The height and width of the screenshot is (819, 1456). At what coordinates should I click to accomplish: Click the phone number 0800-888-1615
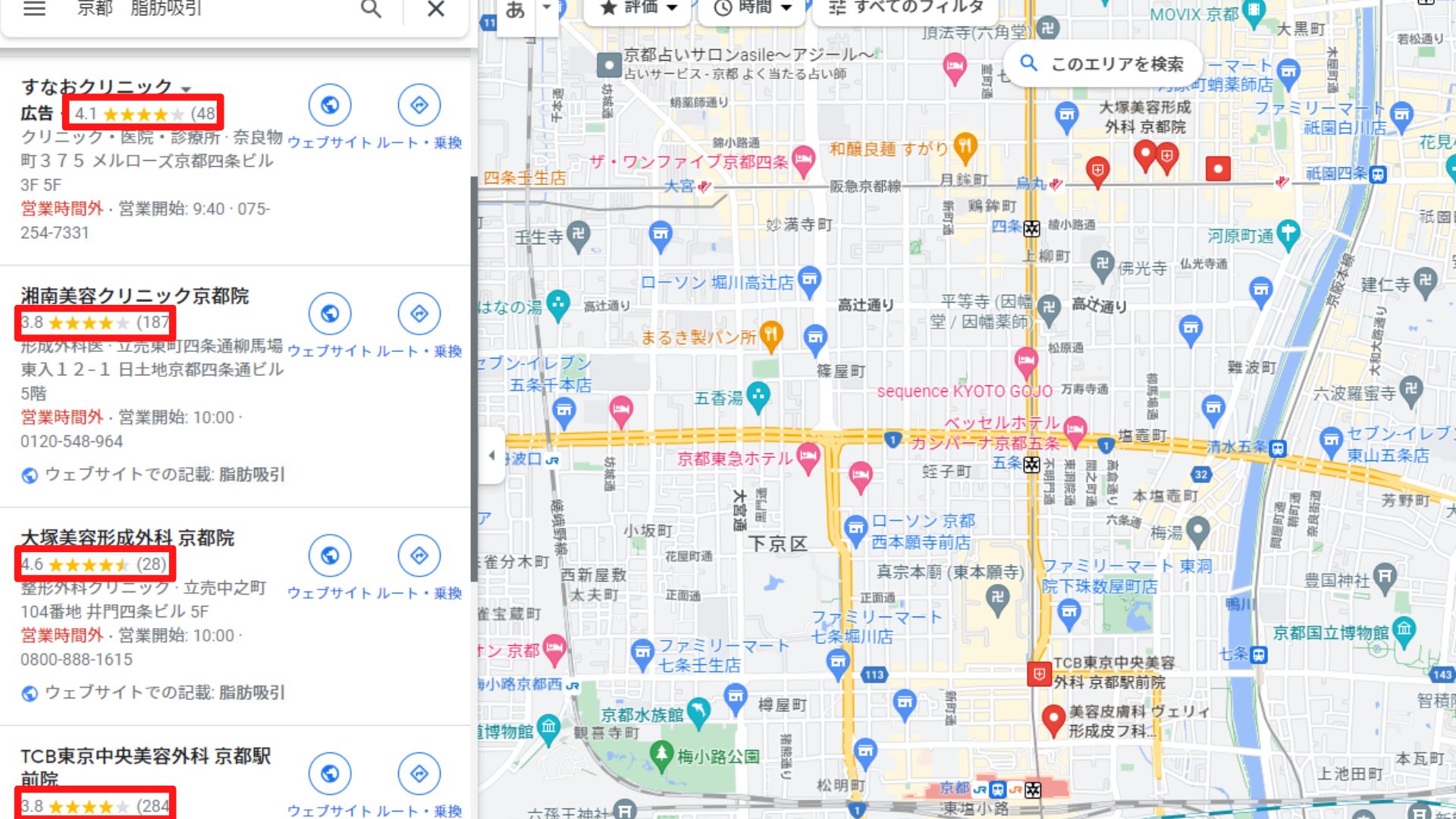[77, 660]
